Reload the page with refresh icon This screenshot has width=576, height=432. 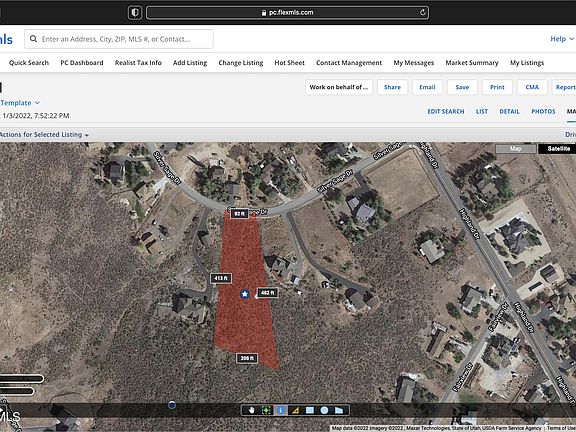[423, 12]
